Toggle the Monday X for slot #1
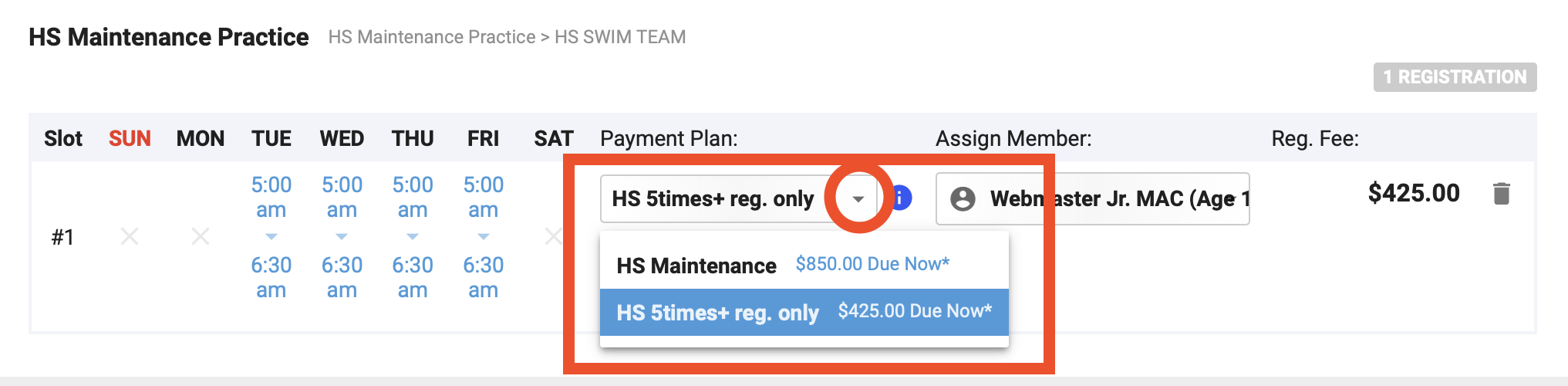1568x386 pixels. click(x=201, y=236)
